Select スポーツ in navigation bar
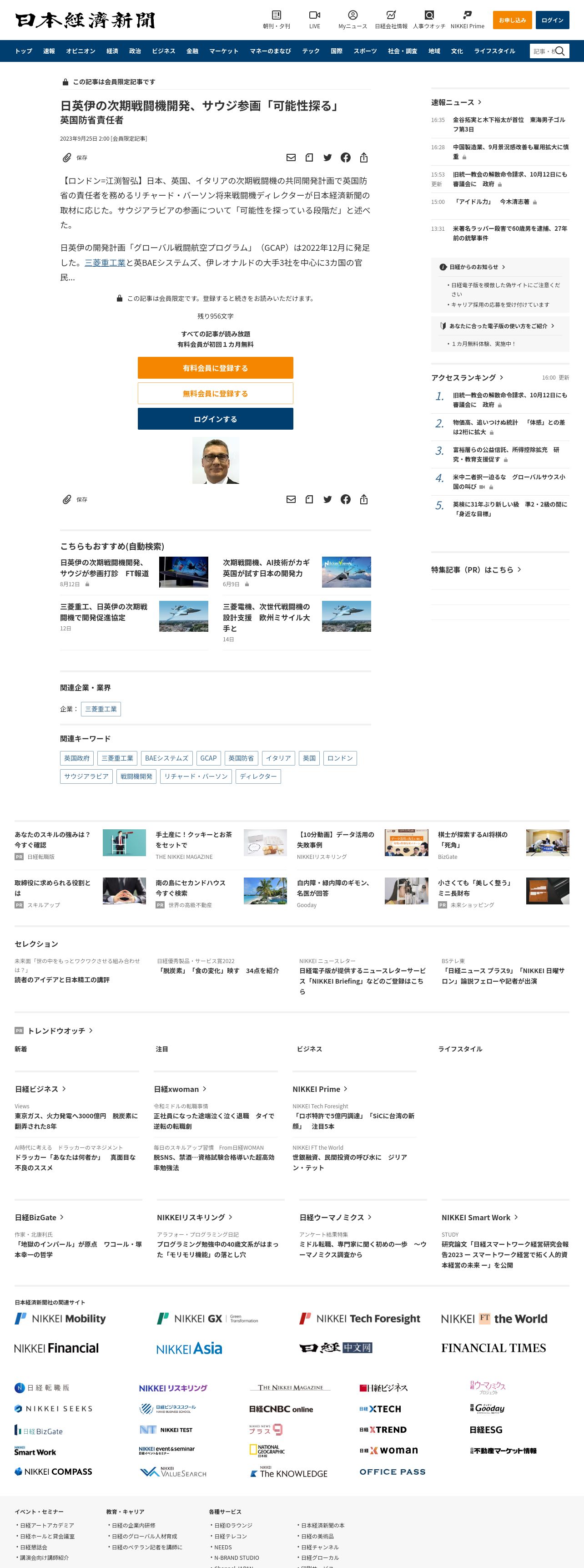The height and width of the screenshot is (1568, 584). (365, 51)
